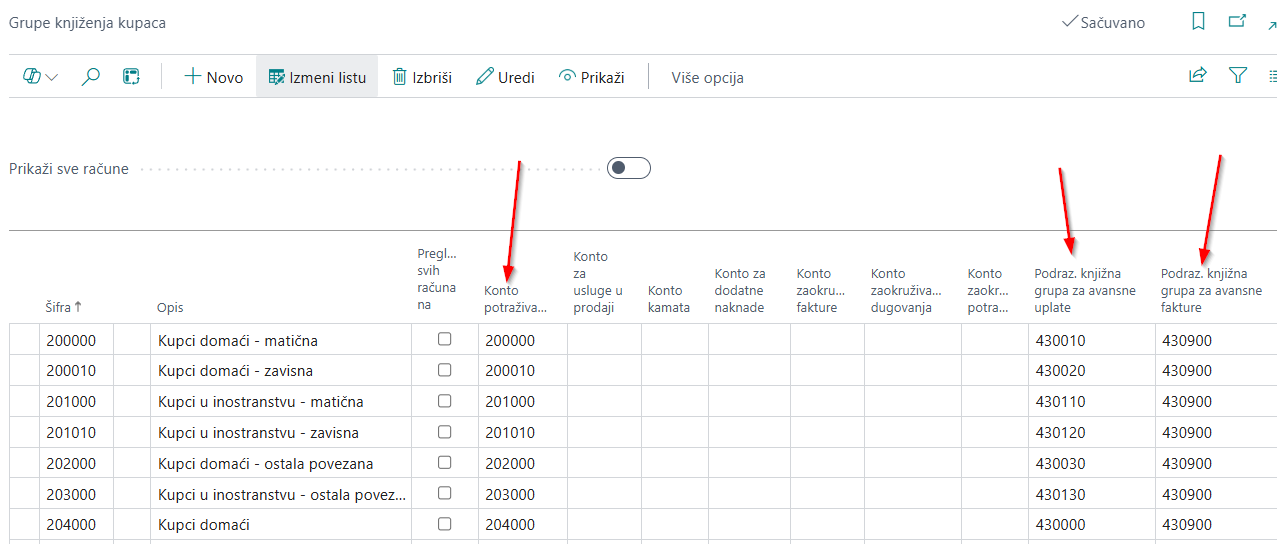This screenshot has height=544, width=1277.
Task: Click Konto potraživanja cell 202000
Action: [x=523, y=464]
